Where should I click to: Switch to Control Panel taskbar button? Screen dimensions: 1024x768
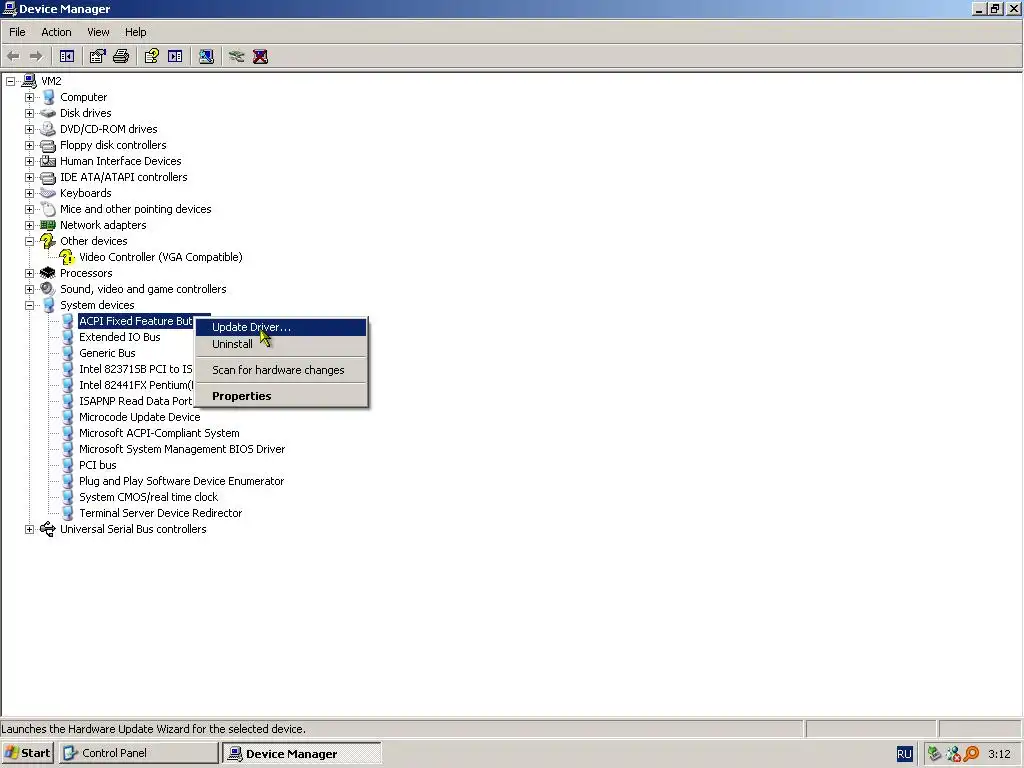point(138,753)
